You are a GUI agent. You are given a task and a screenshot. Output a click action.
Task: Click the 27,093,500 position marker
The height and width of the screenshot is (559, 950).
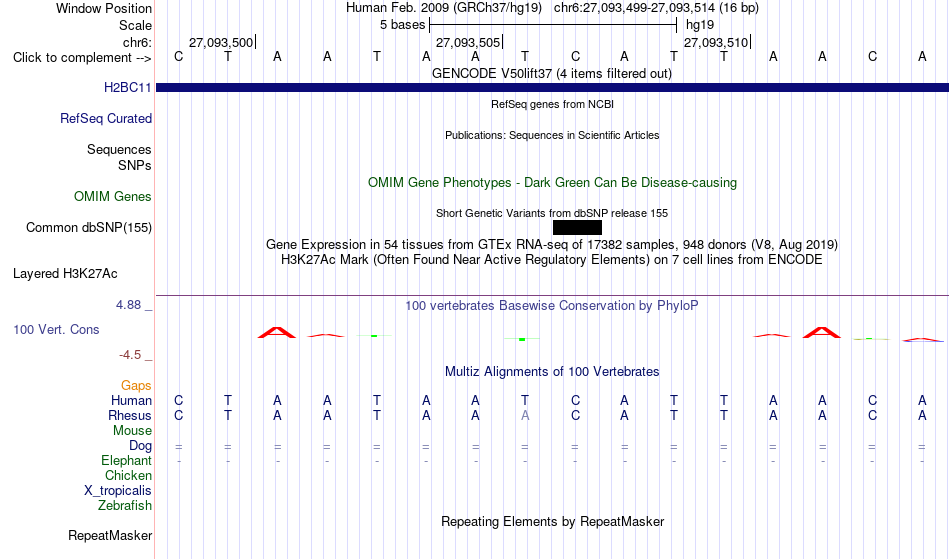tap(222, 42)
